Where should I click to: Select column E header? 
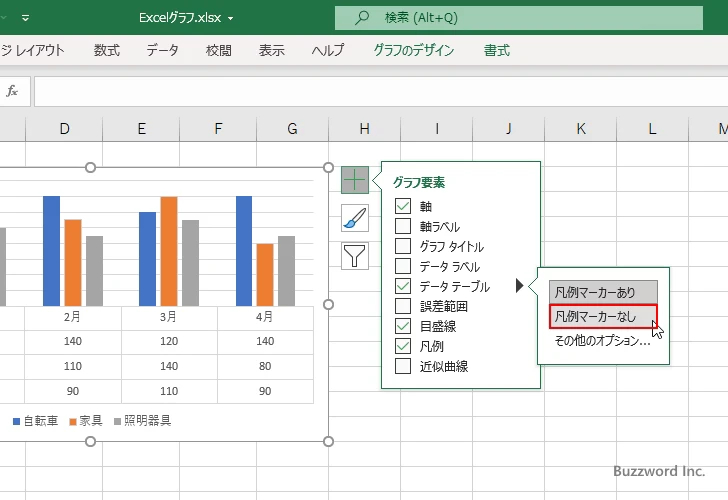[x=141, y=129]
